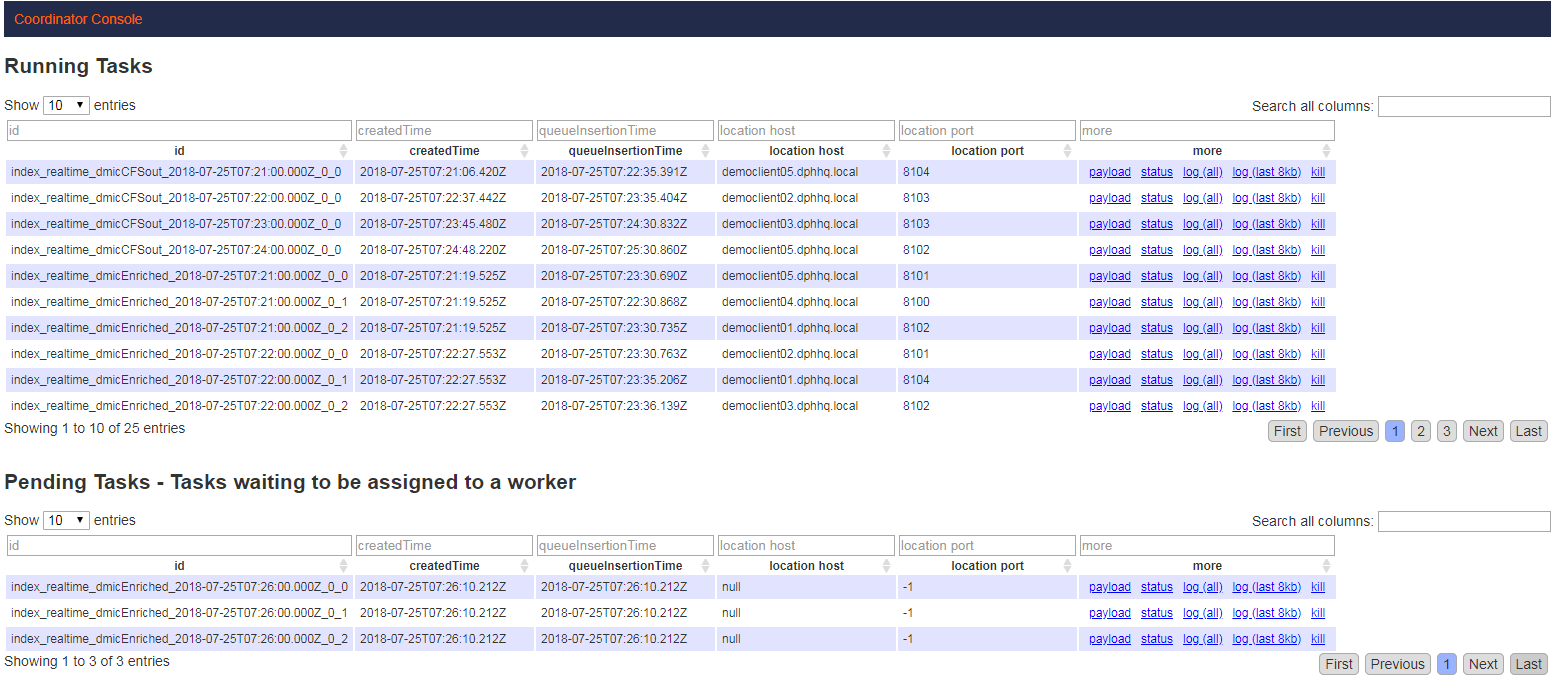Image resolution: width=1563 pixels, height=682 pixels.
Task: Click sort arrows on Running Tasks createdTime column
Action: (x=524, y=151)
